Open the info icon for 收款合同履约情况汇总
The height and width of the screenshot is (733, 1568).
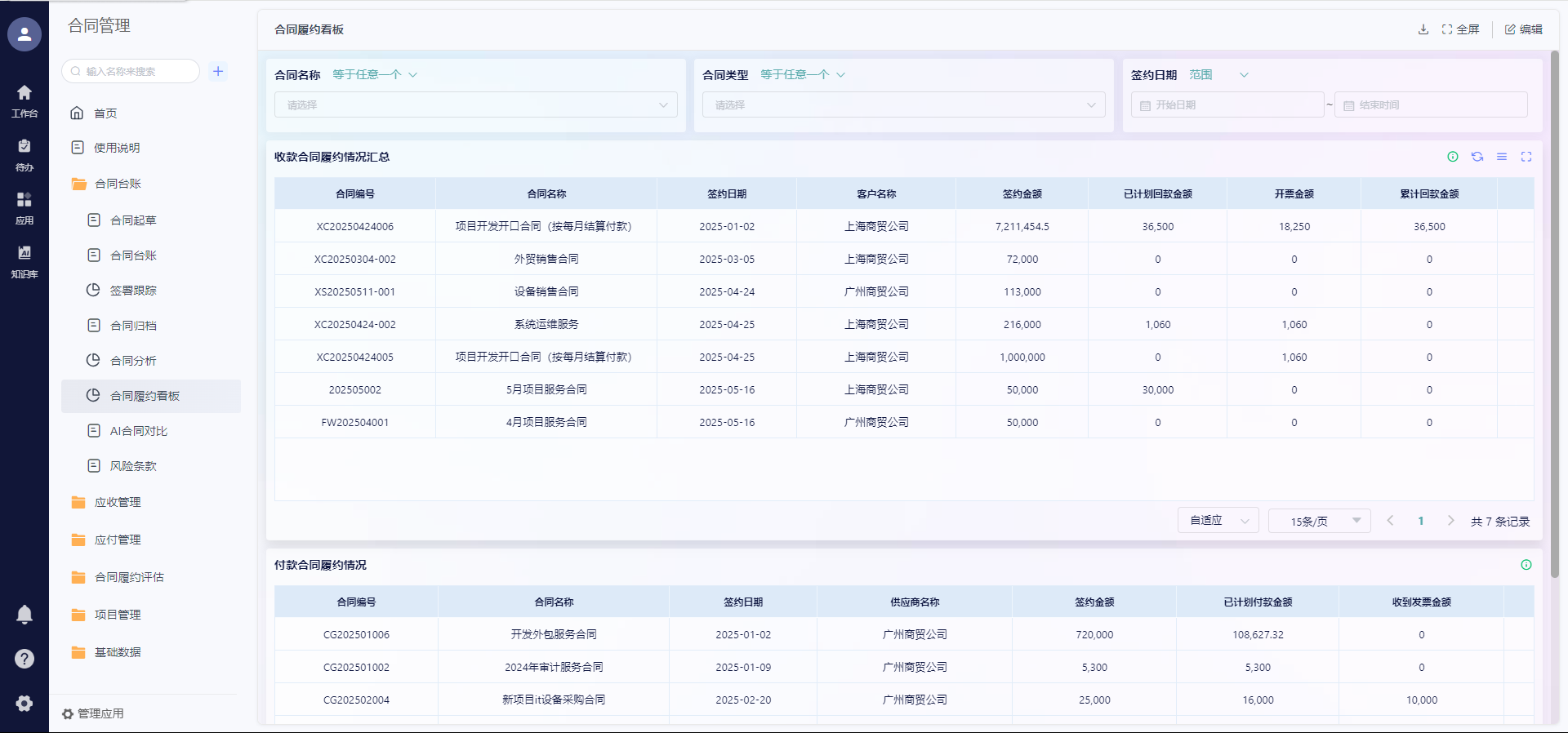(x=1453, y=157)
